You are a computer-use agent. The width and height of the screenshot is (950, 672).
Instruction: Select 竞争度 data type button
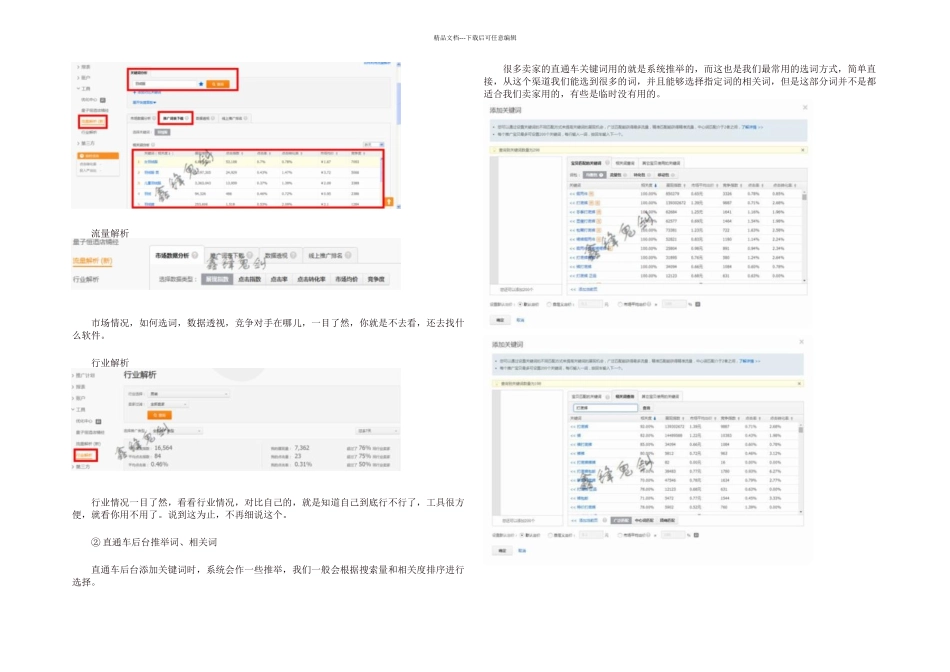376,279
